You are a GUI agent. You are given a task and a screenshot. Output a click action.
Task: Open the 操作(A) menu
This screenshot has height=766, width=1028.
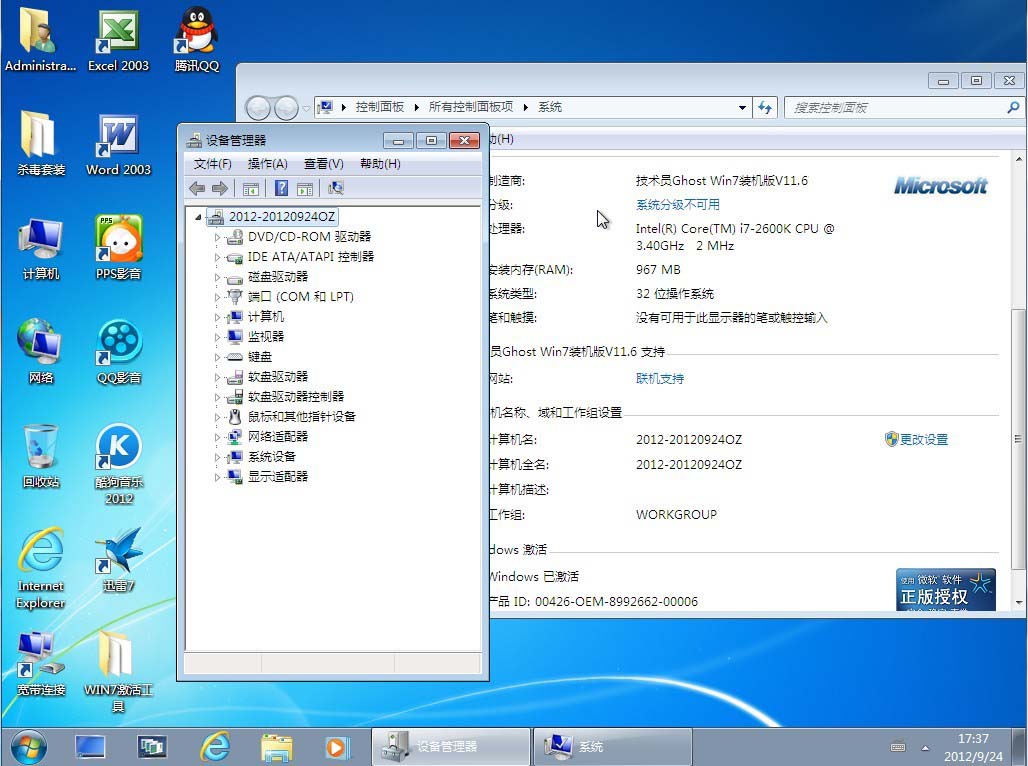click(267, 164)
